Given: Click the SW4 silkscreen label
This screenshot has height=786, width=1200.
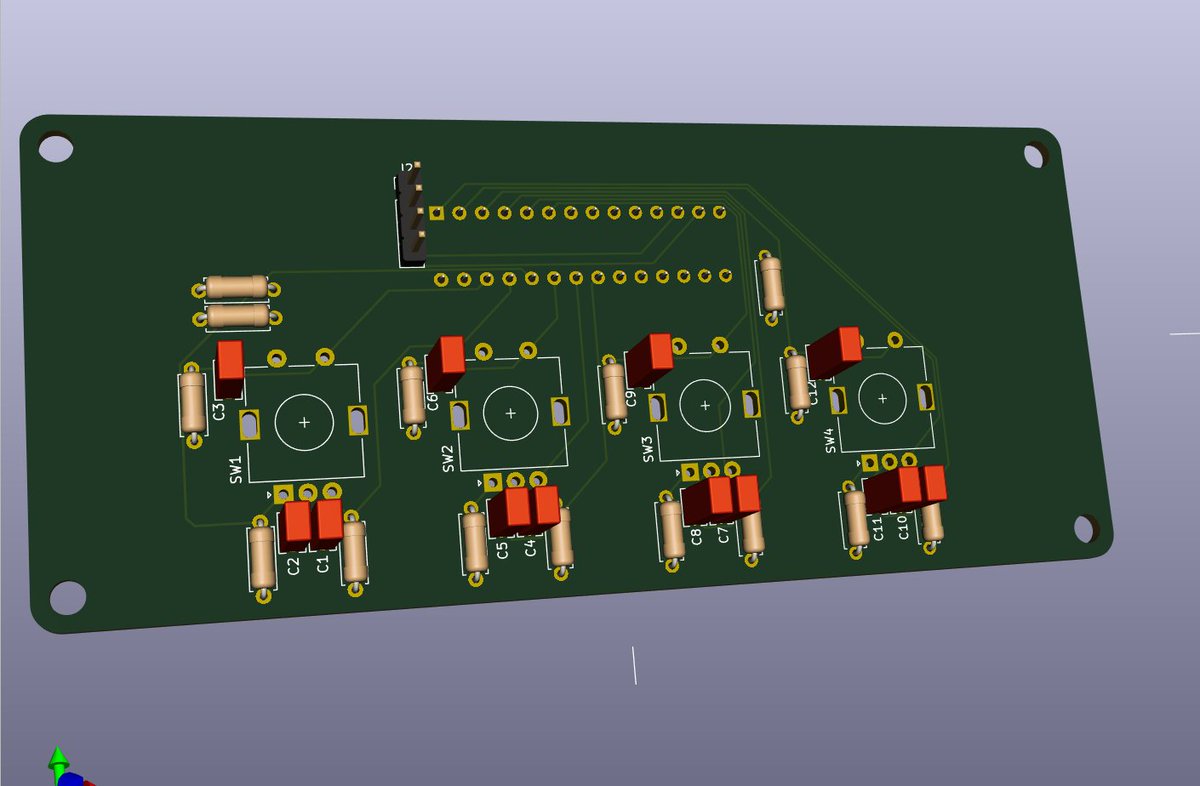Looking at the screenshot, I should click(829, 440).
